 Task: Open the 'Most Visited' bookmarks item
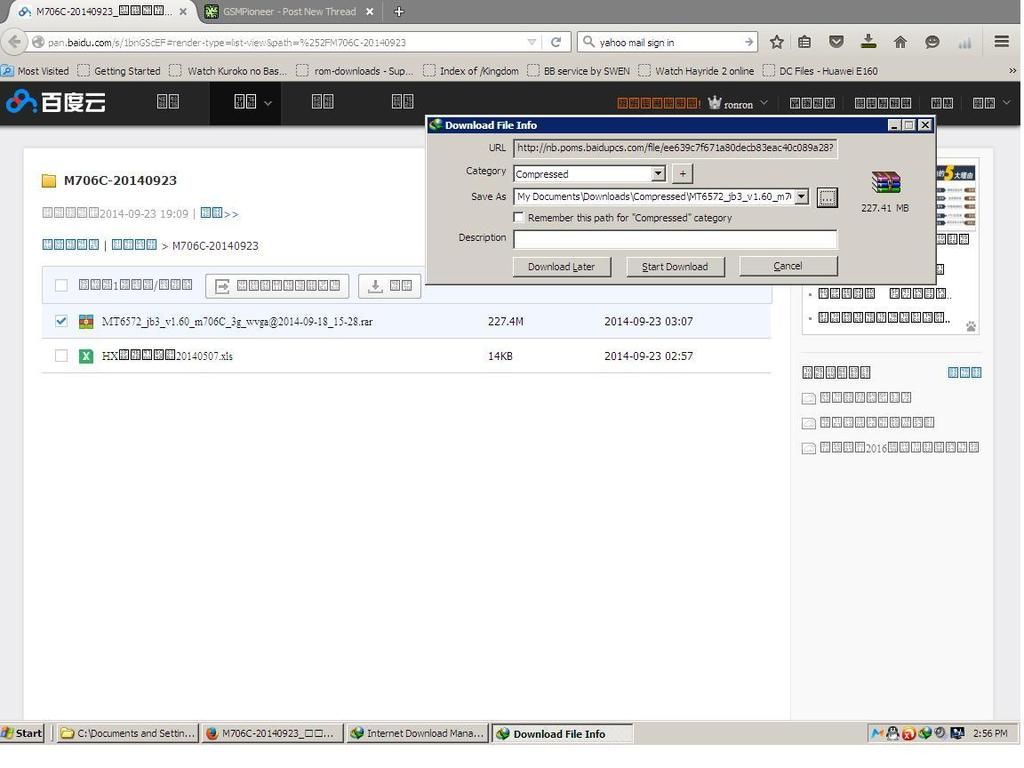coord(36,71)
